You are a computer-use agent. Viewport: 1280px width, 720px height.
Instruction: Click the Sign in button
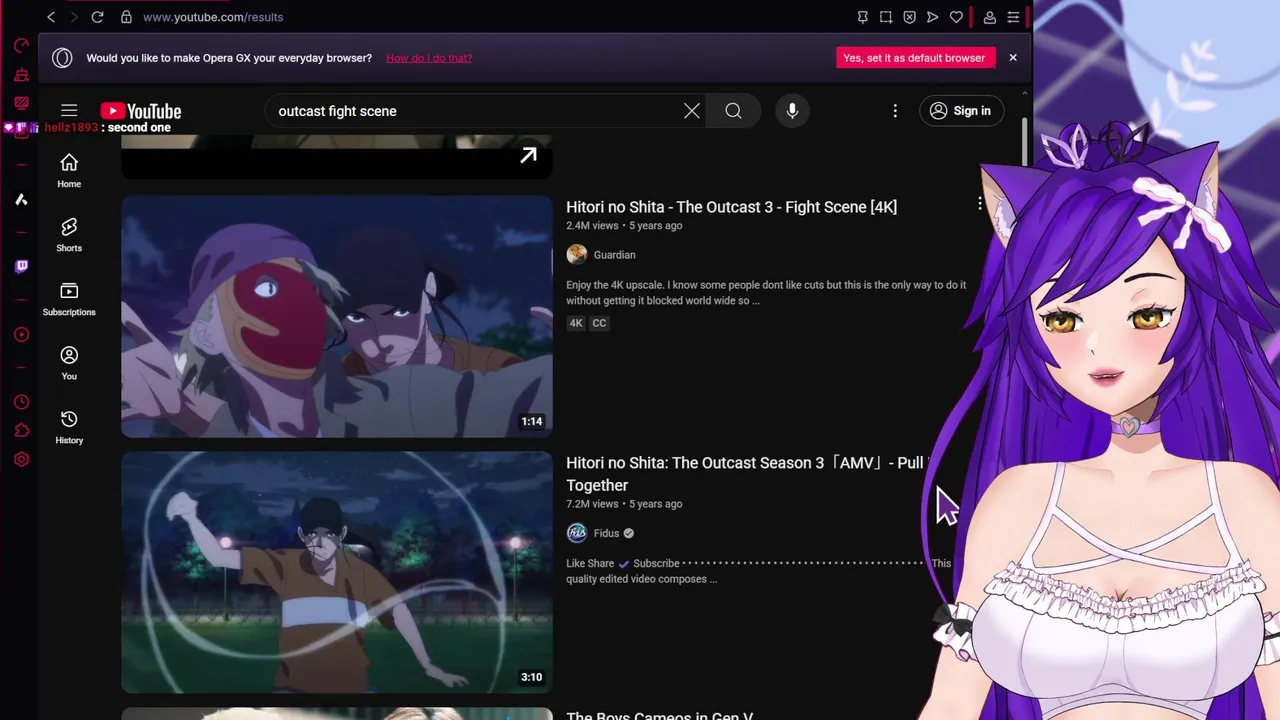960,111
